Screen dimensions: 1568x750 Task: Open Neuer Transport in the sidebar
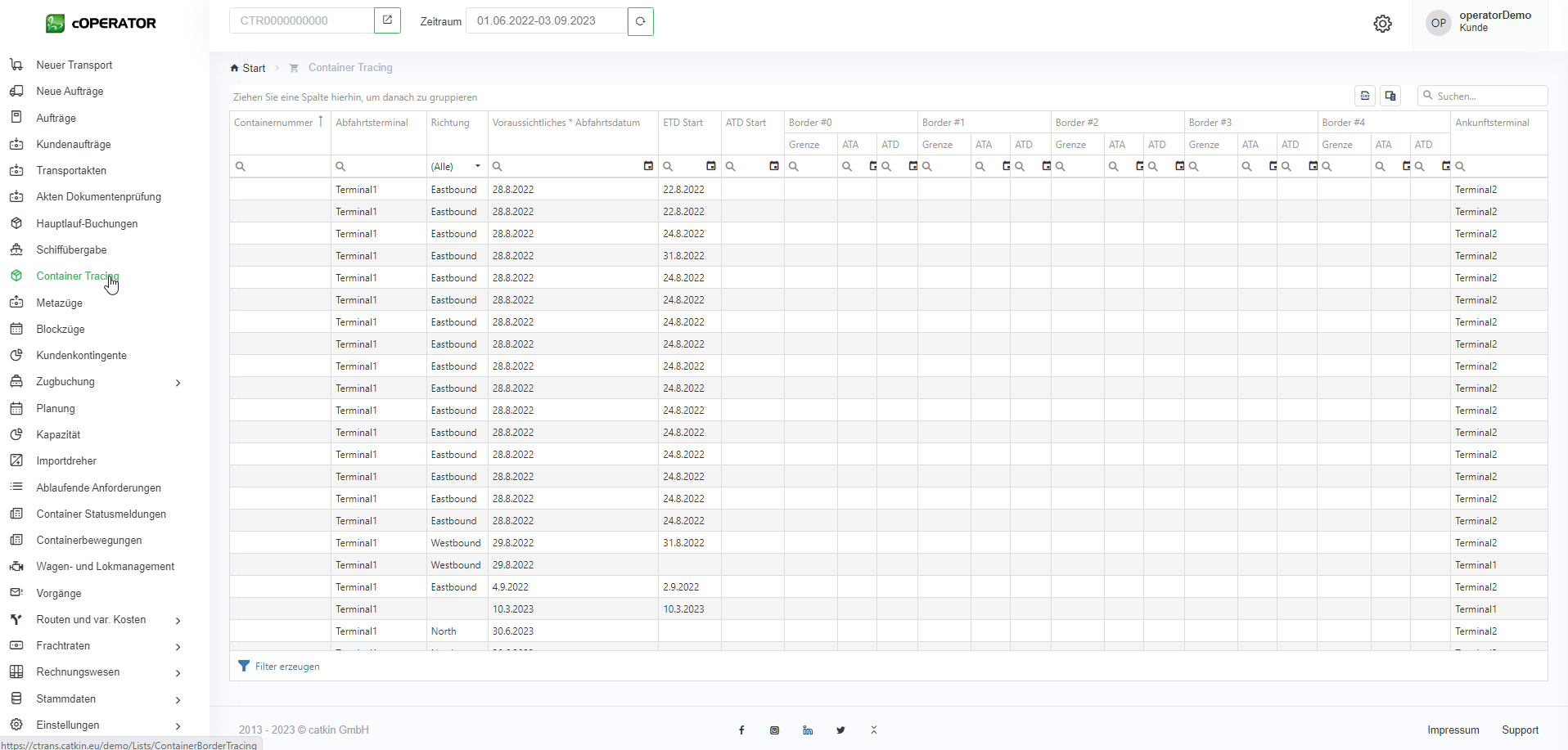pos(74,65)
